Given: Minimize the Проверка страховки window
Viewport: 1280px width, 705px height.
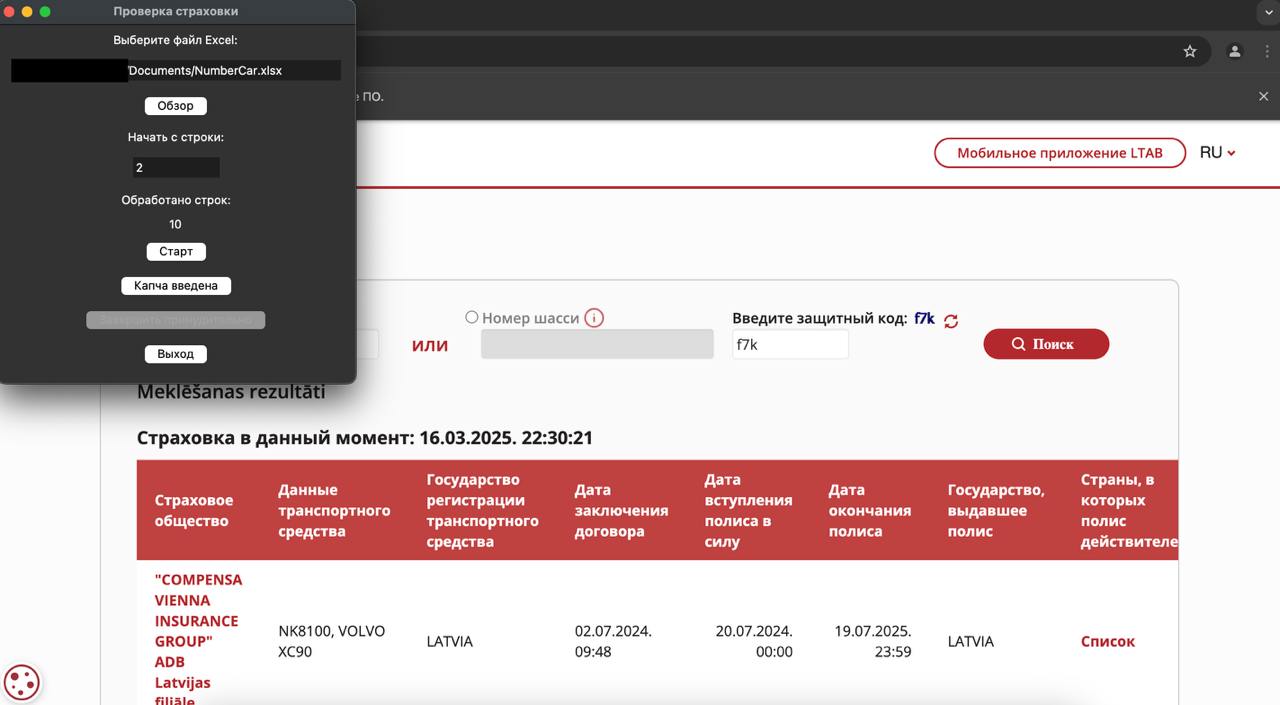Looking at the screenshot, I should click(x=27, y=12).
